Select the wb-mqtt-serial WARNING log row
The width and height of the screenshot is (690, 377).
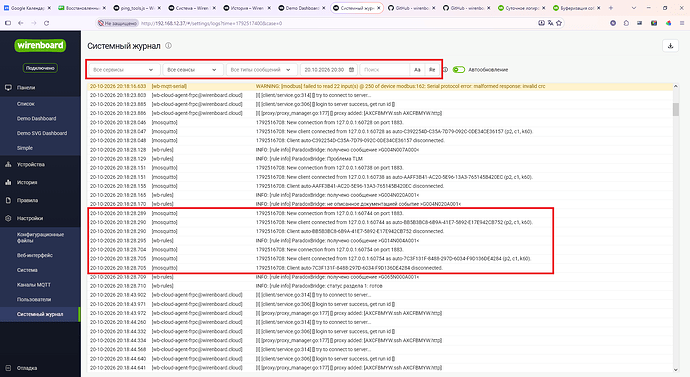click(x=380, y=86)
